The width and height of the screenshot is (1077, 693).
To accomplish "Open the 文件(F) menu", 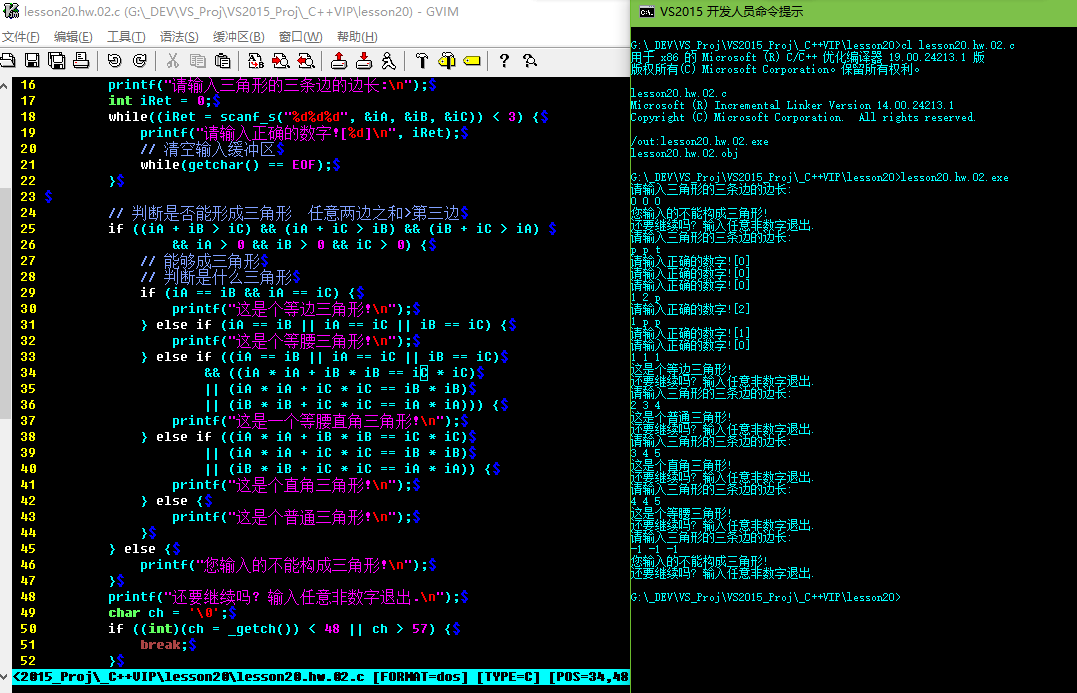I will (x=21, y=37).
